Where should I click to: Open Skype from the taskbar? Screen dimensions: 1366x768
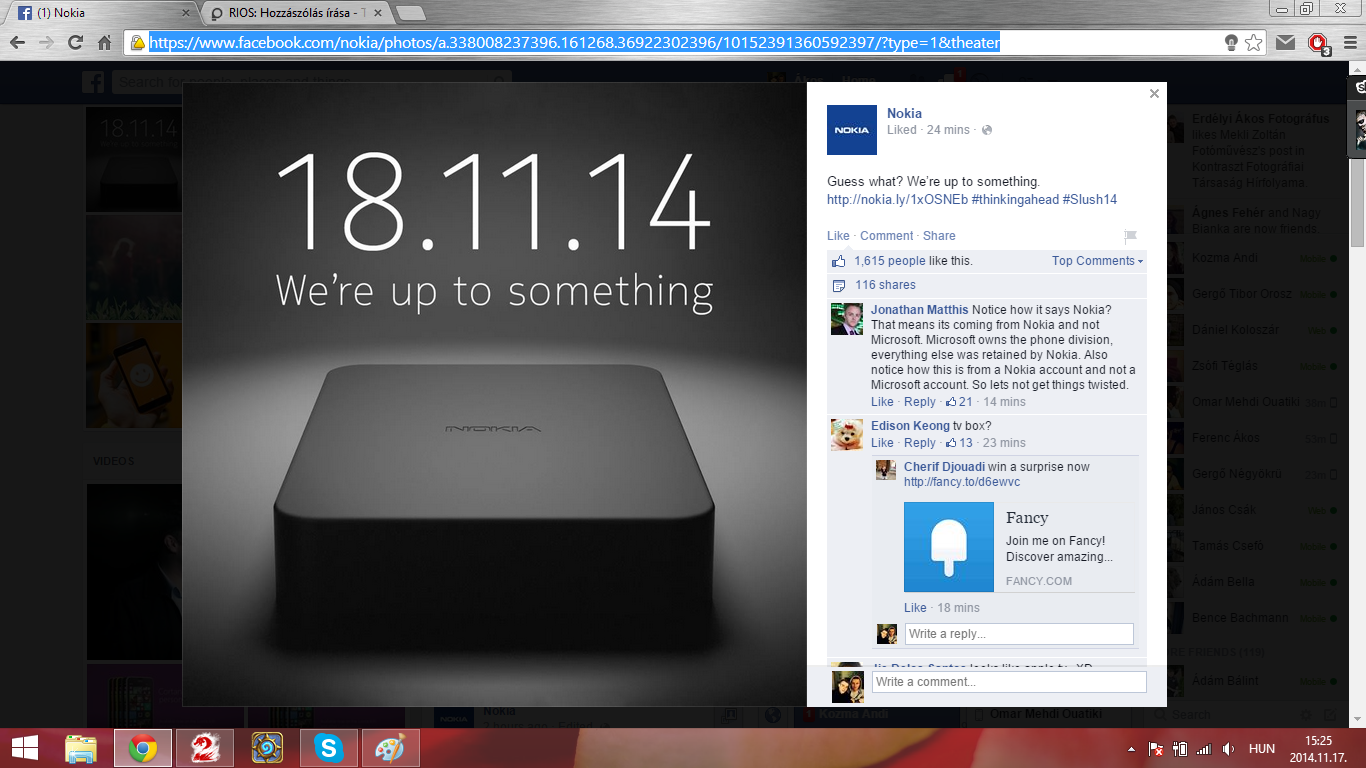point(329,748)
